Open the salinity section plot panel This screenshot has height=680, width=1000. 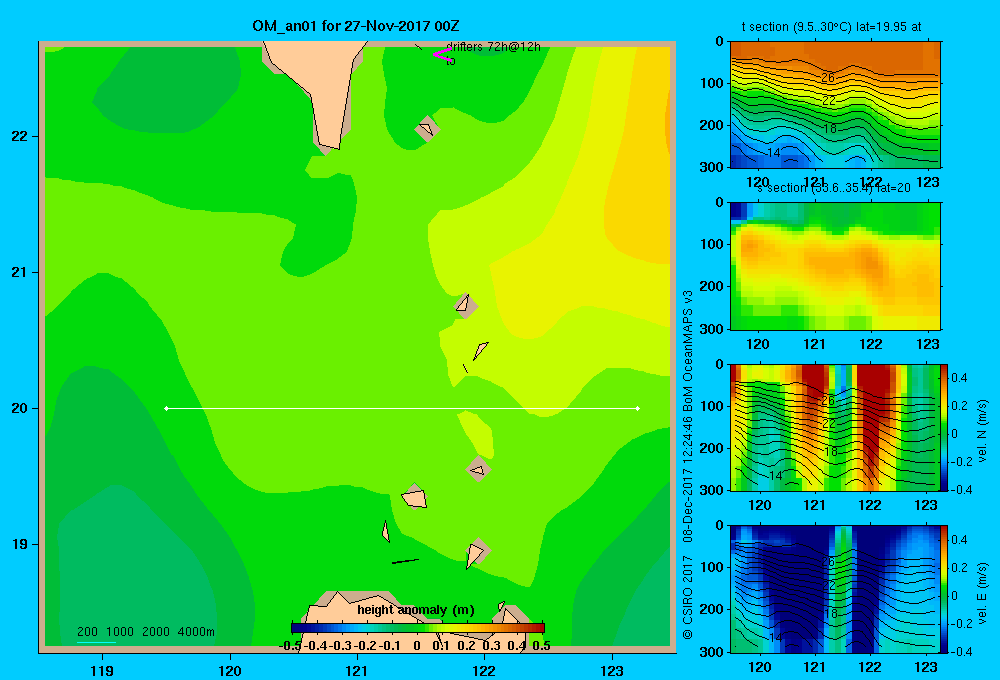click(835, 266)
